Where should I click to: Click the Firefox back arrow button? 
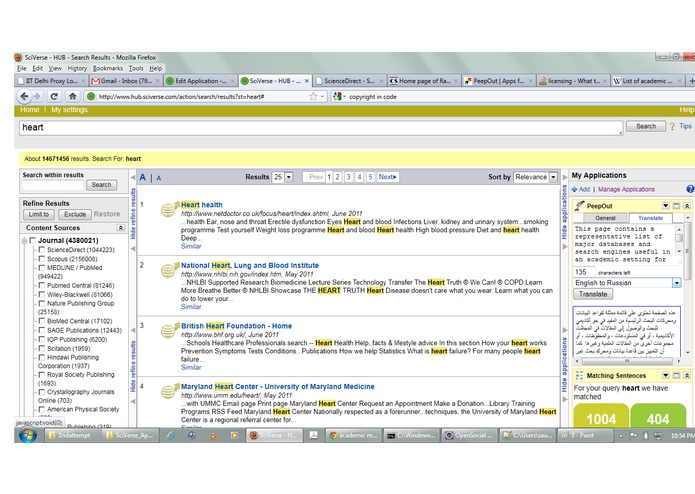tap(24, 96)
